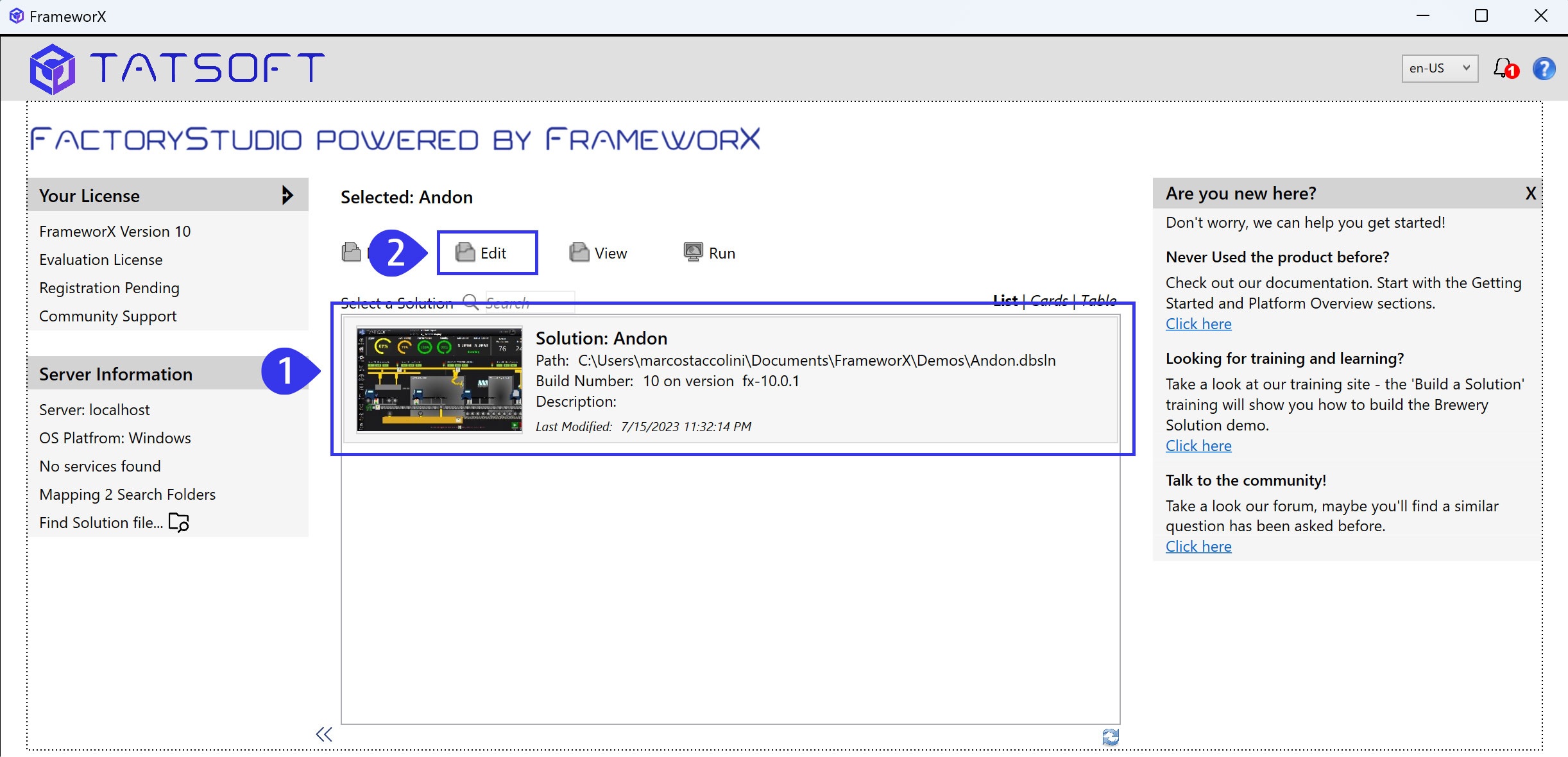Click the Run solution button
The height and width of the screenshot is (757, 1568).
coord(710,253)
